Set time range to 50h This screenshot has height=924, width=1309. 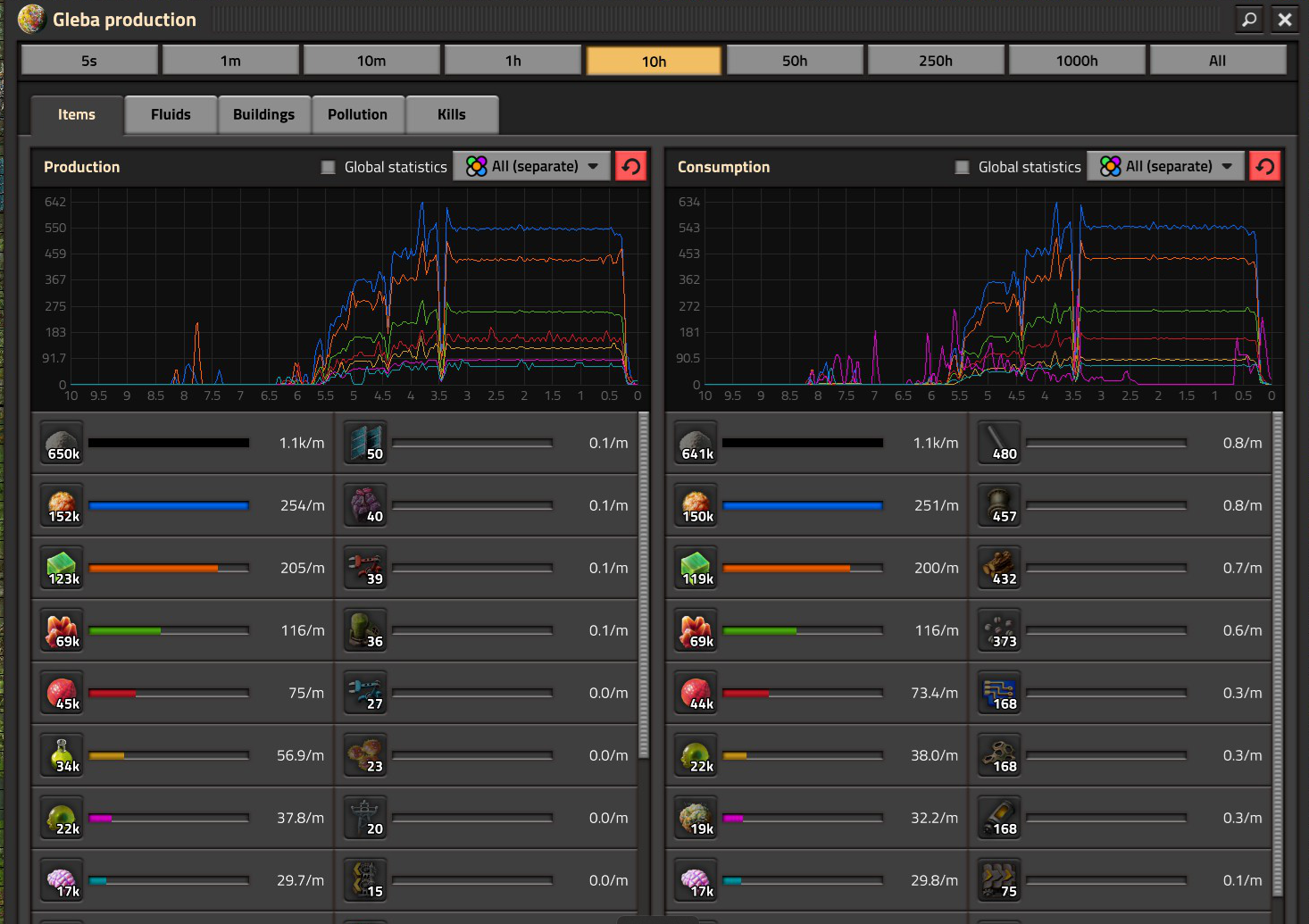coord(795,61)
